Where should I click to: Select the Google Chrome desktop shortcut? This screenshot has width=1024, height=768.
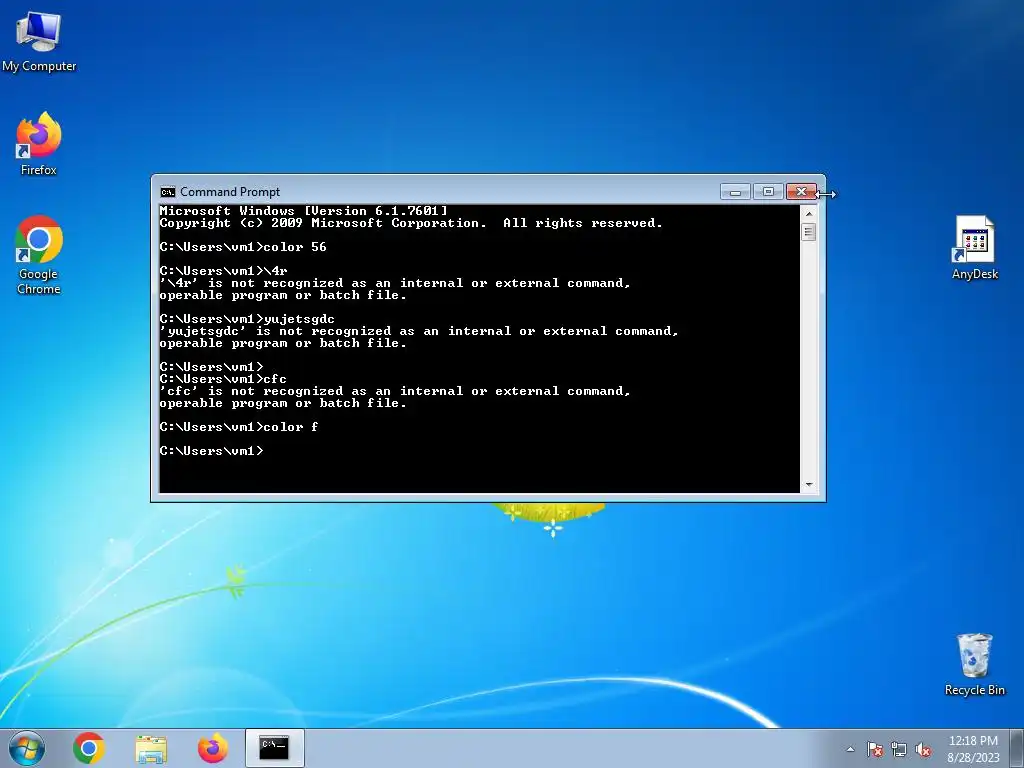(39, 255)
